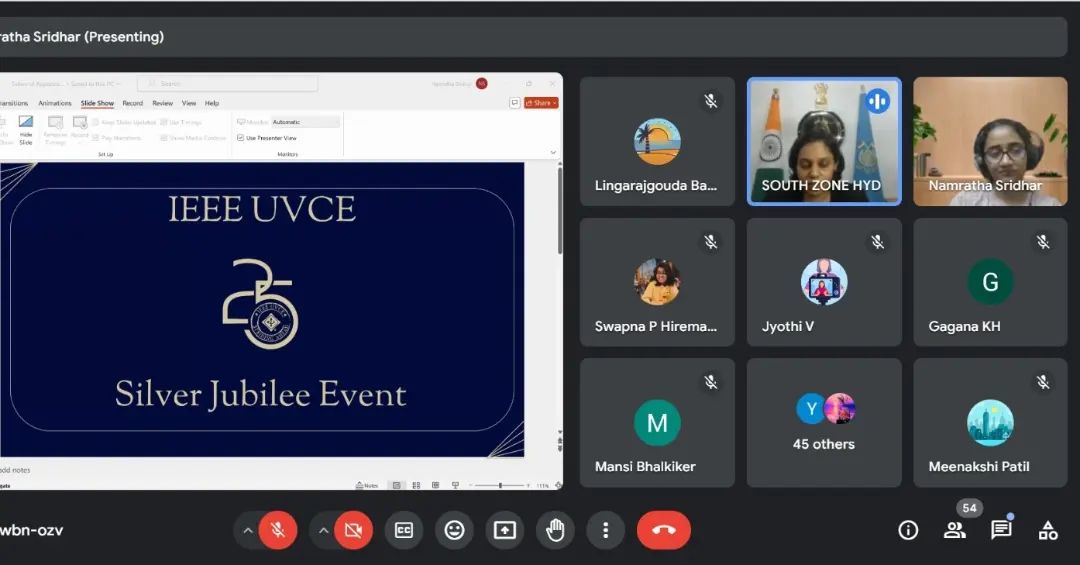Image resolution: width=1080 pixels, height=565 pixels.
Task: Switch to the Animations tab in PowerPoint
Action: pos(54,103)
